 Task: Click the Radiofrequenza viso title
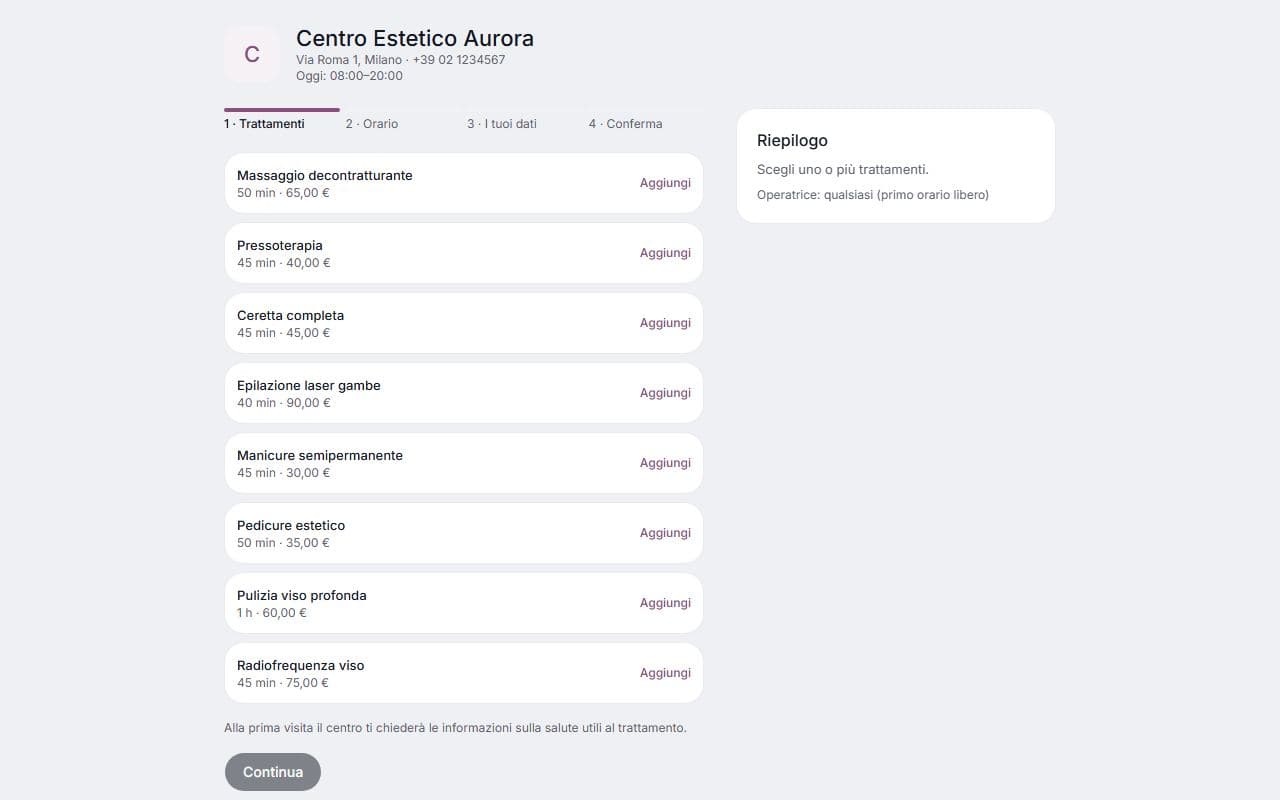(x=301, y=665)
